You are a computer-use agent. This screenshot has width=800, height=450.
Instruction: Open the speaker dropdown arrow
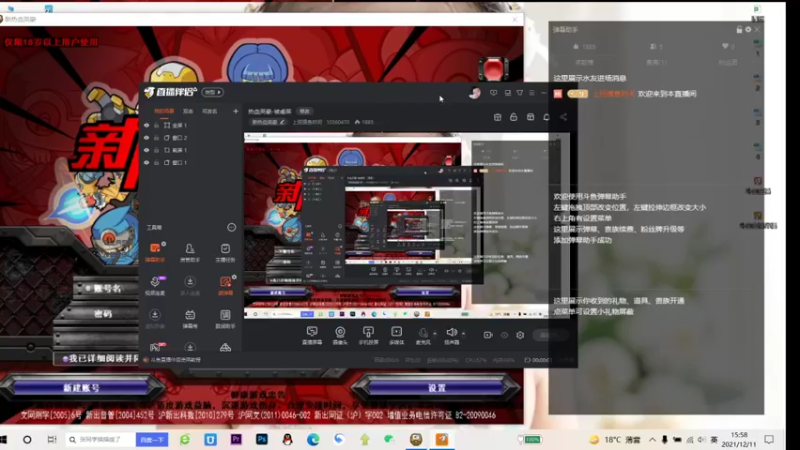pyautogui.click(x=463, y=334)
